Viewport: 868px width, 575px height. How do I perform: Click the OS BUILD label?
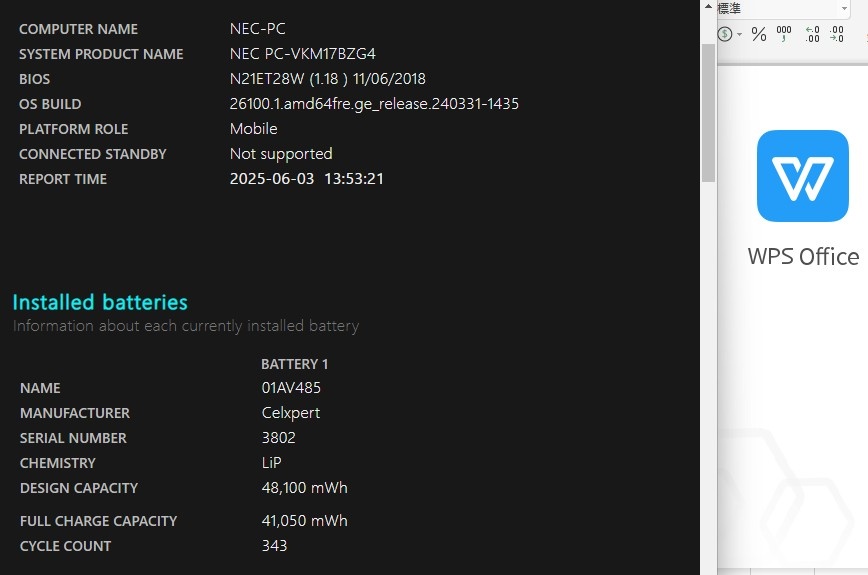click(x=50, y=104)
